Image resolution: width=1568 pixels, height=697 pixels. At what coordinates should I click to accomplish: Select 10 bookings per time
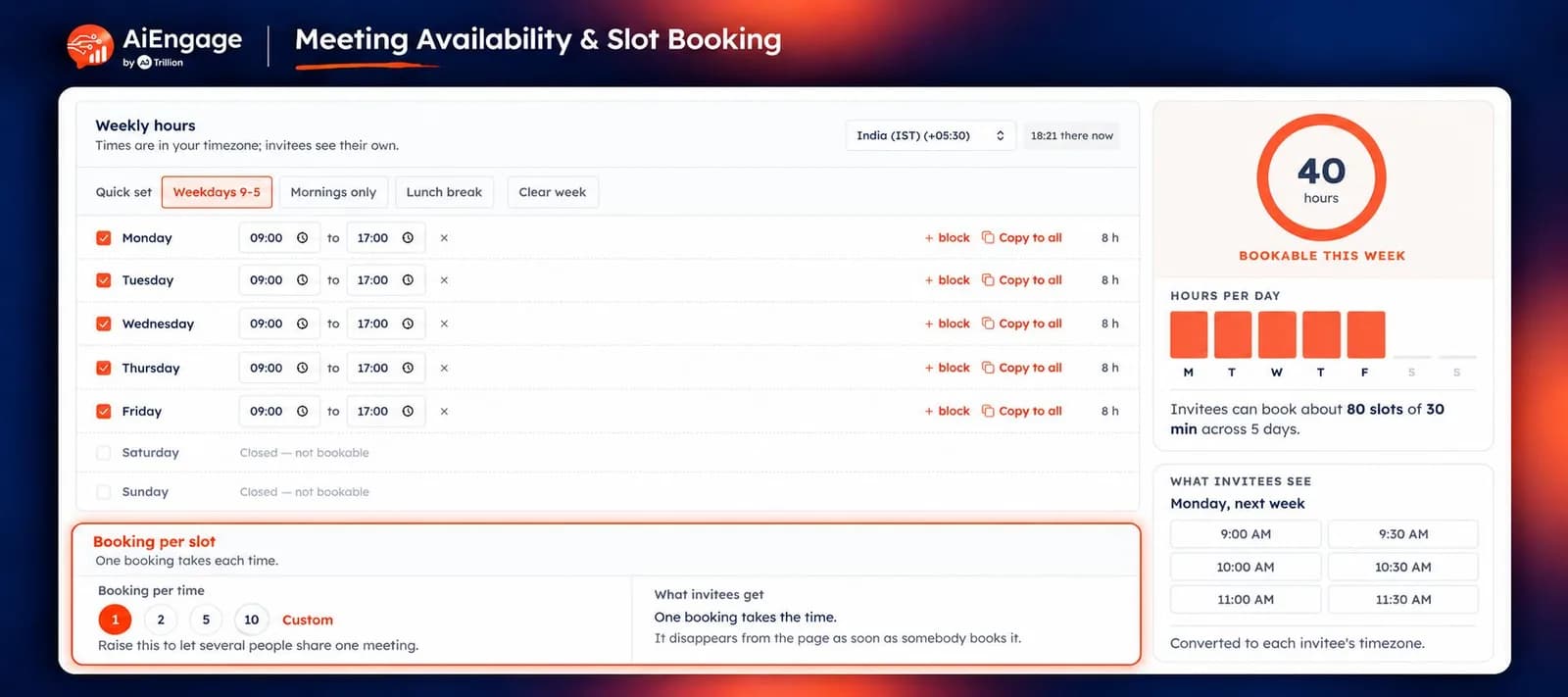pos(252,620)
